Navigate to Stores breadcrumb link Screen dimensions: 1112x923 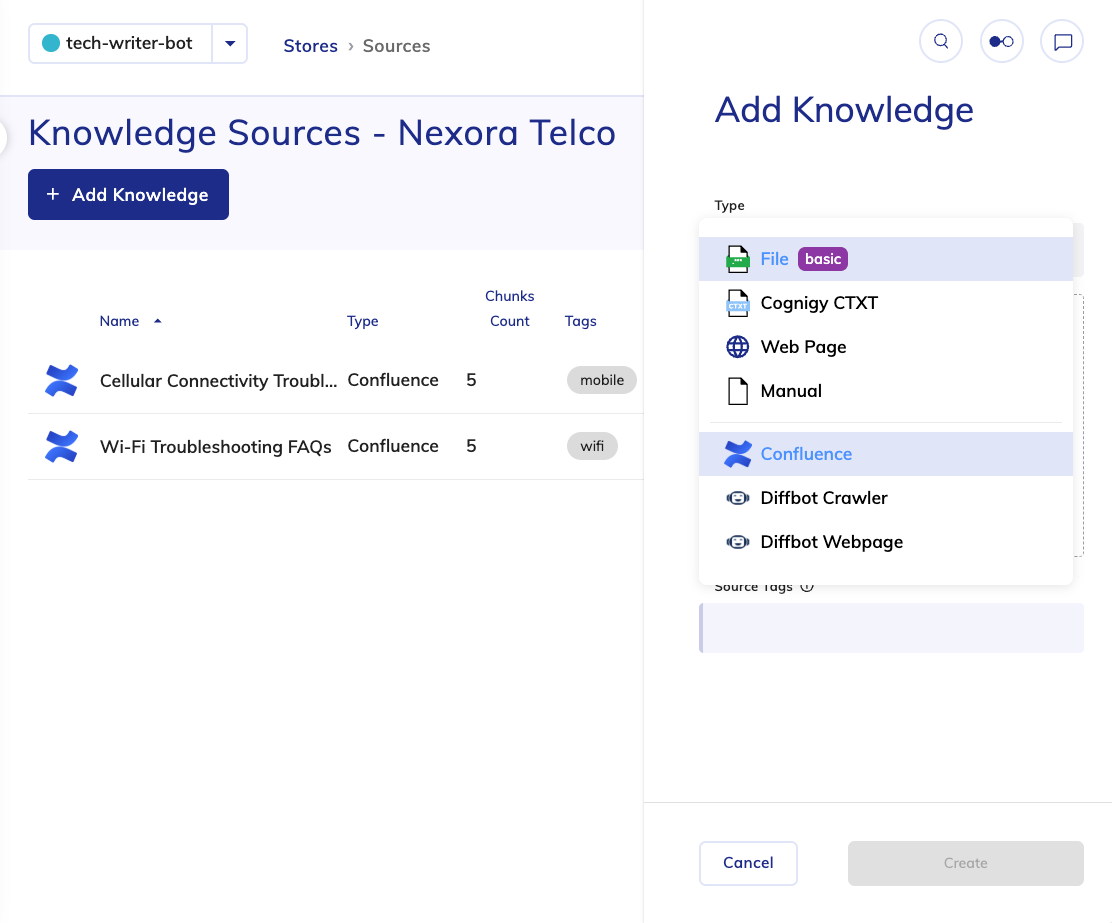310,46
